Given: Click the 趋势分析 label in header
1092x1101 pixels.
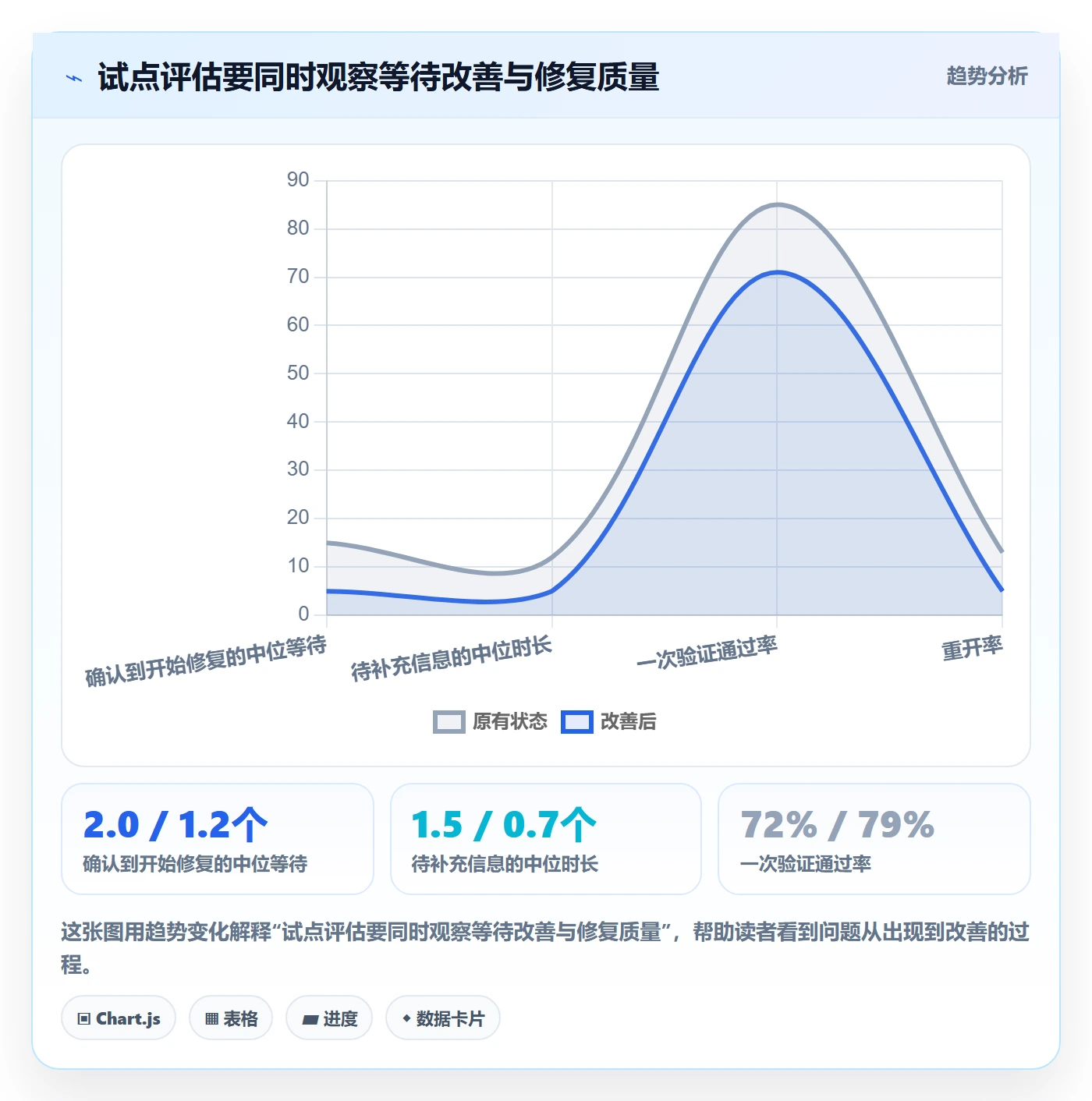Looking at the screenshot, I should (x=987, y=76).
